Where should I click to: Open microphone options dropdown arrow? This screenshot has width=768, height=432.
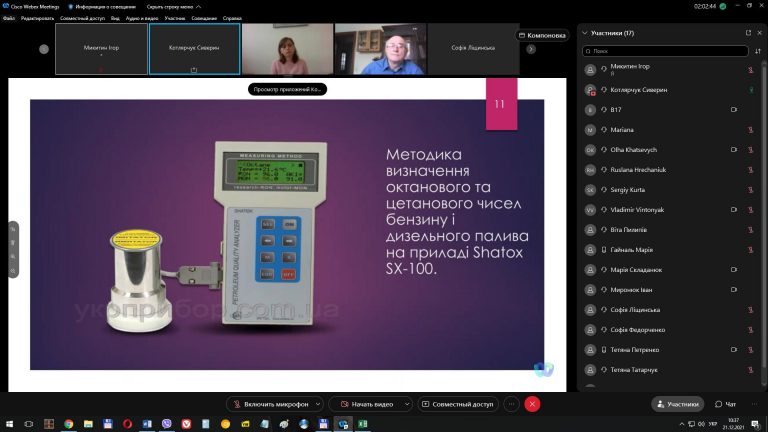pos(318,404)
